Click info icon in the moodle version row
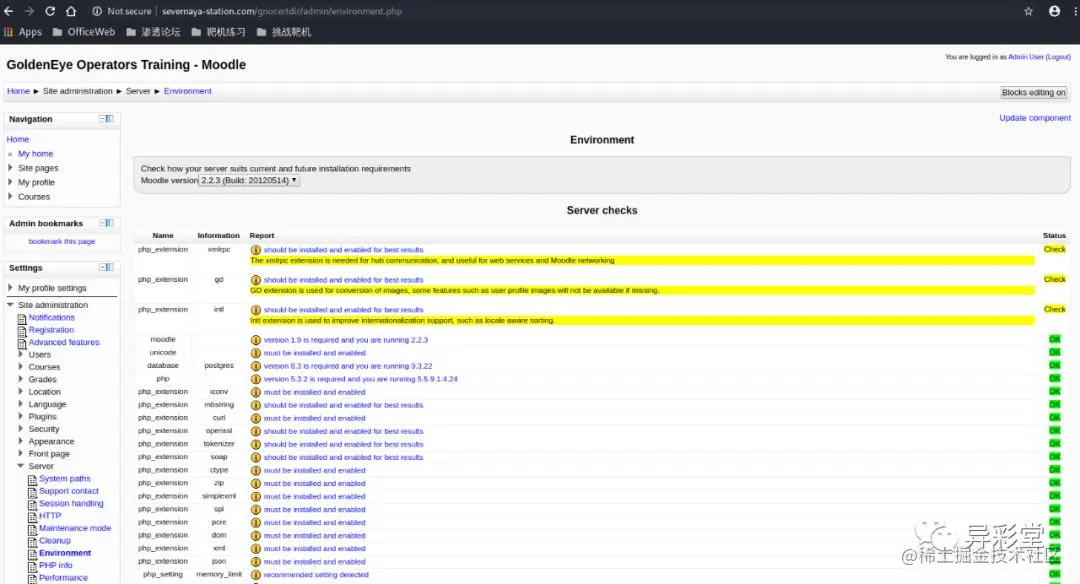 click(x=256, y=340)
